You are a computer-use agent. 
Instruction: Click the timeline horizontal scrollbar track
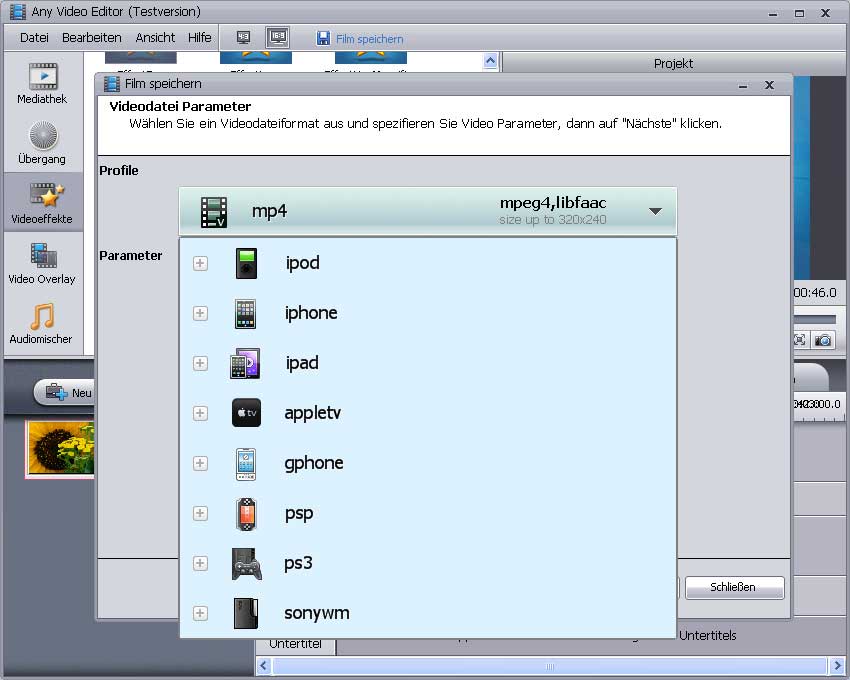(550, 666)
